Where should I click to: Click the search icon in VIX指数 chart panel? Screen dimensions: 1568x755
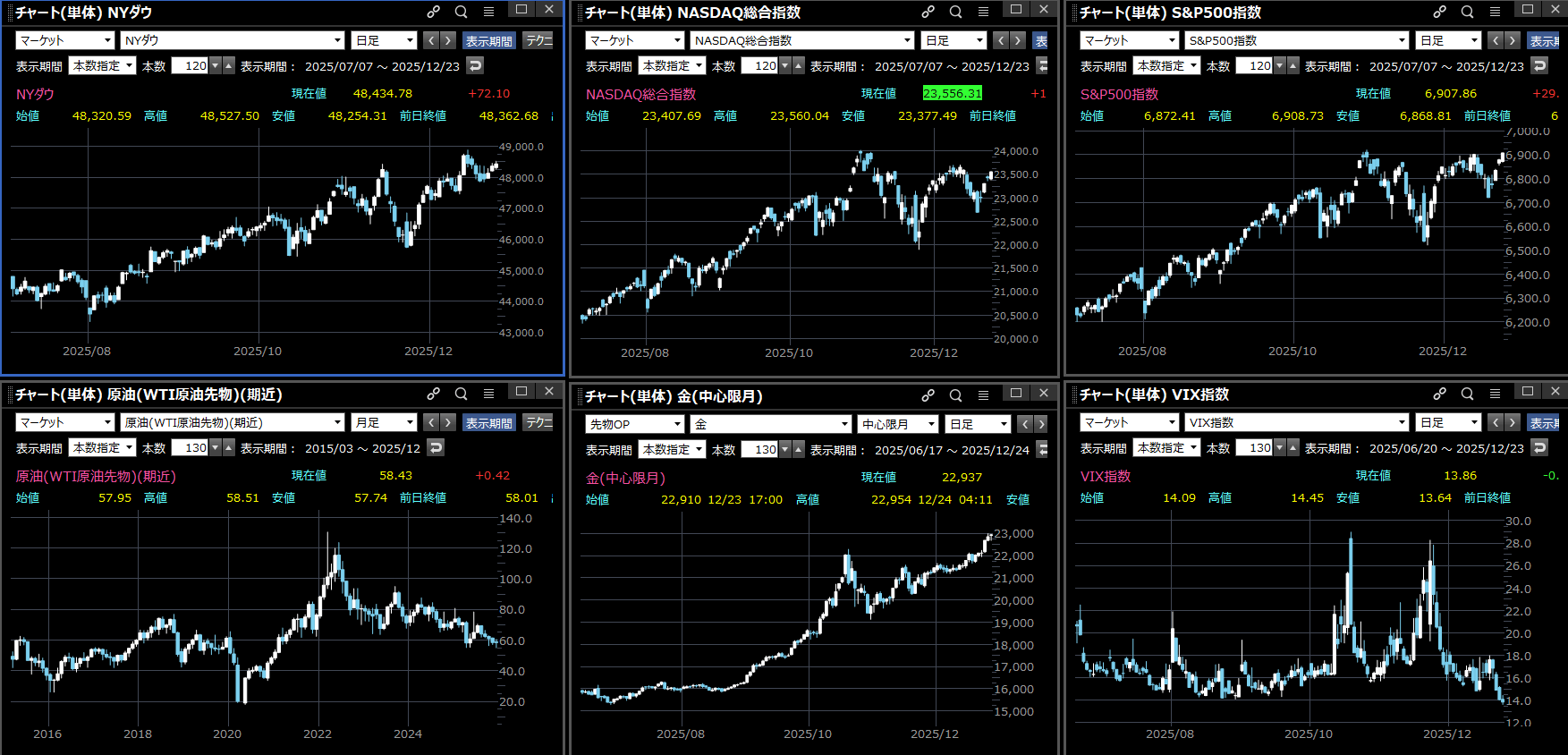1467,394
